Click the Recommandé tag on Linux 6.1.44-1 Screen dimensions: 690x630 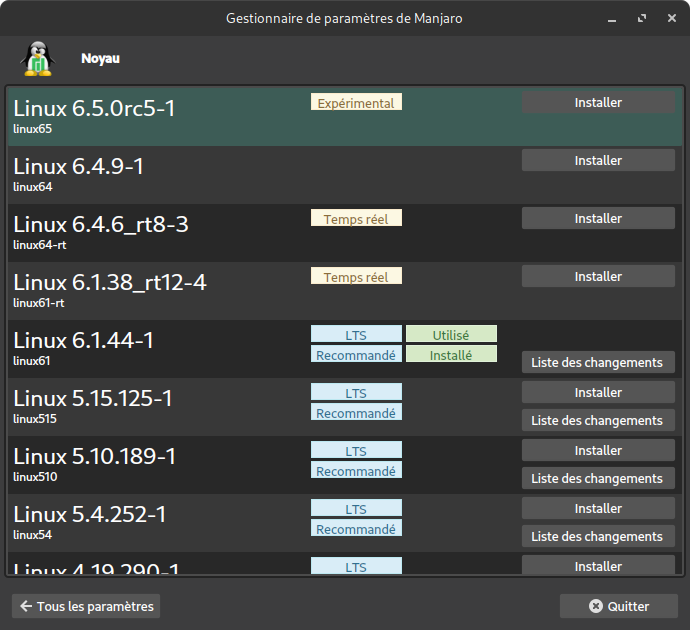[356, 354]
